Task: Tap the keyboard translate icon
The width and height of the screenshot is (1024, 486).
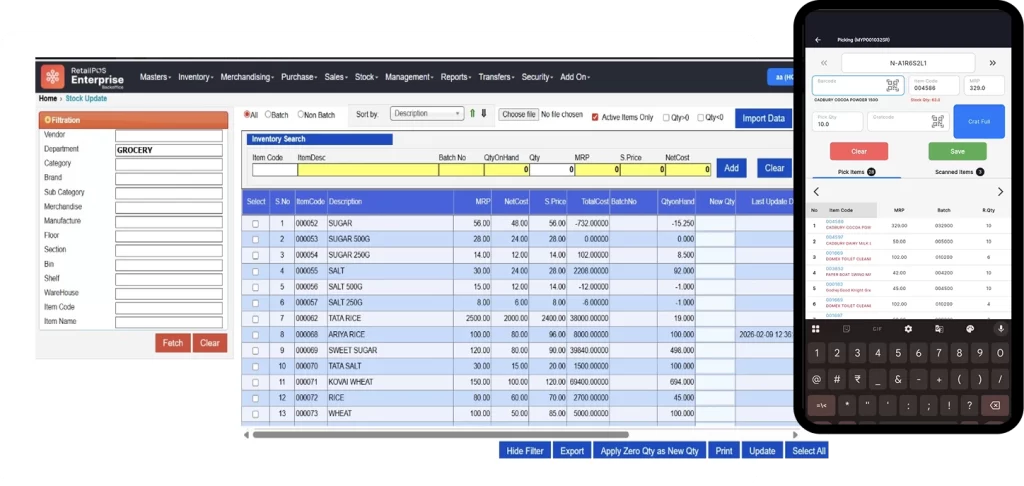Action: pyautogui.click(x=938, y=329)
